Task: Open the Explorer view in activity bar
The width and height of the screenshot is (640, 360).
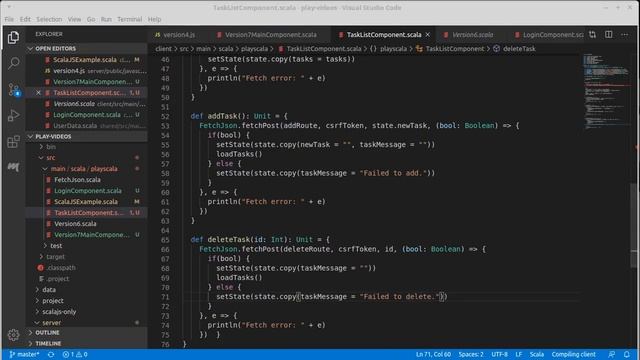Action: [13, 38]
